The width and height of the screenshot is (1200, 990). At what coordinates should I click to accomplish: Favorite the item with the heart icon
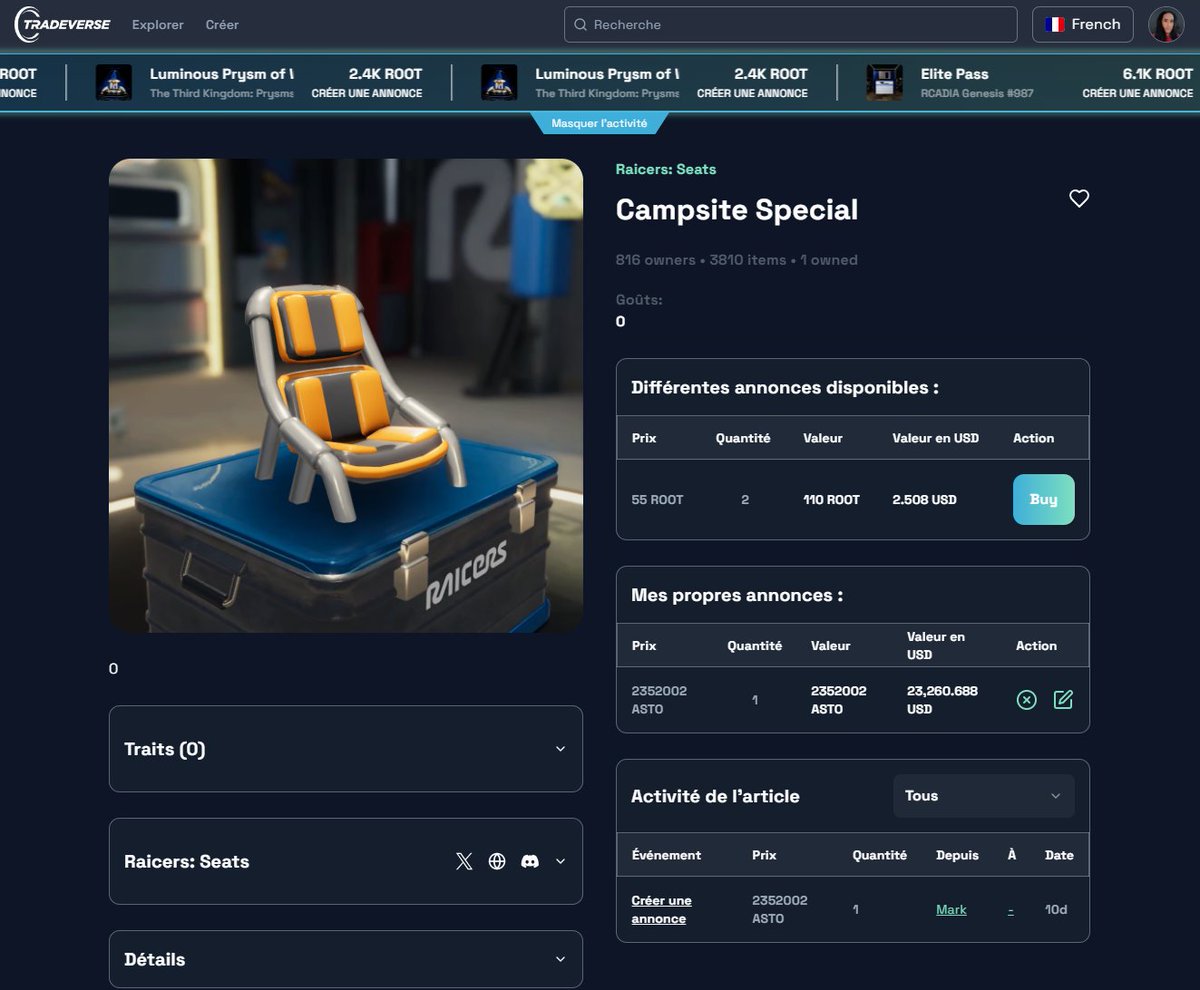[x=1079, y=198]
